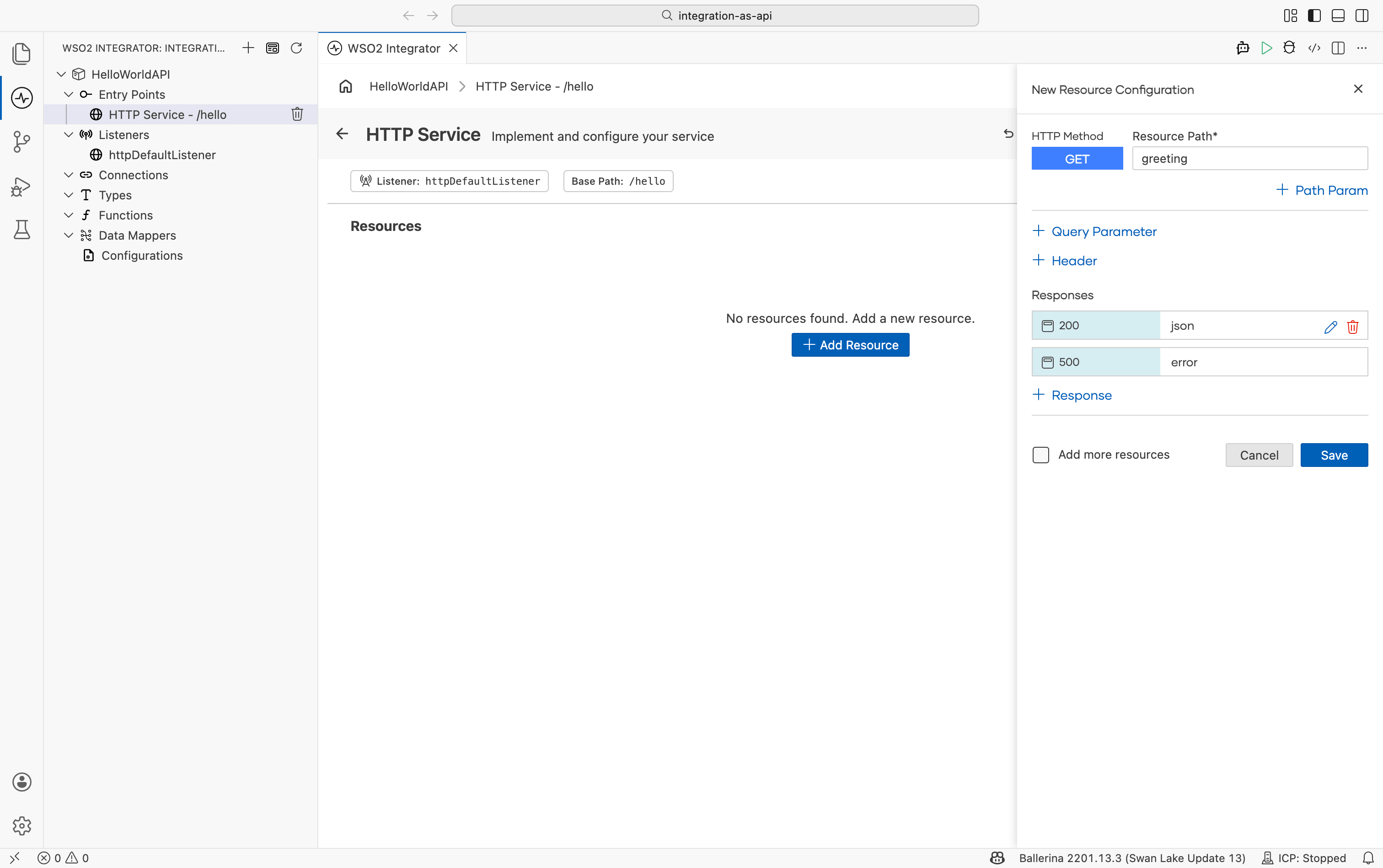1383x868 pixels.
Task: Collapse the Entry Points section
Action: point(68,94)
